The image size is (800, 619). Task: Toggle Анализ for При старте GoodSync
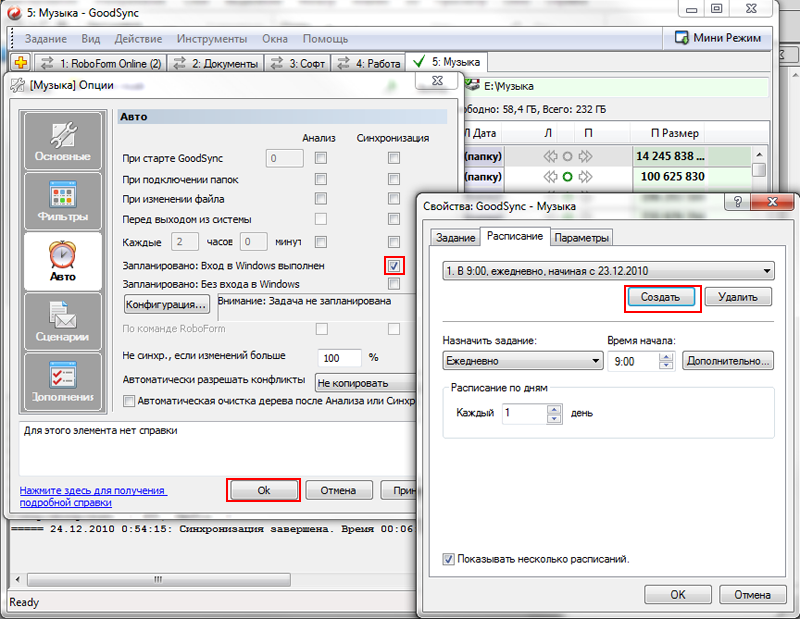pyautogui.click(x=321, y=158)
